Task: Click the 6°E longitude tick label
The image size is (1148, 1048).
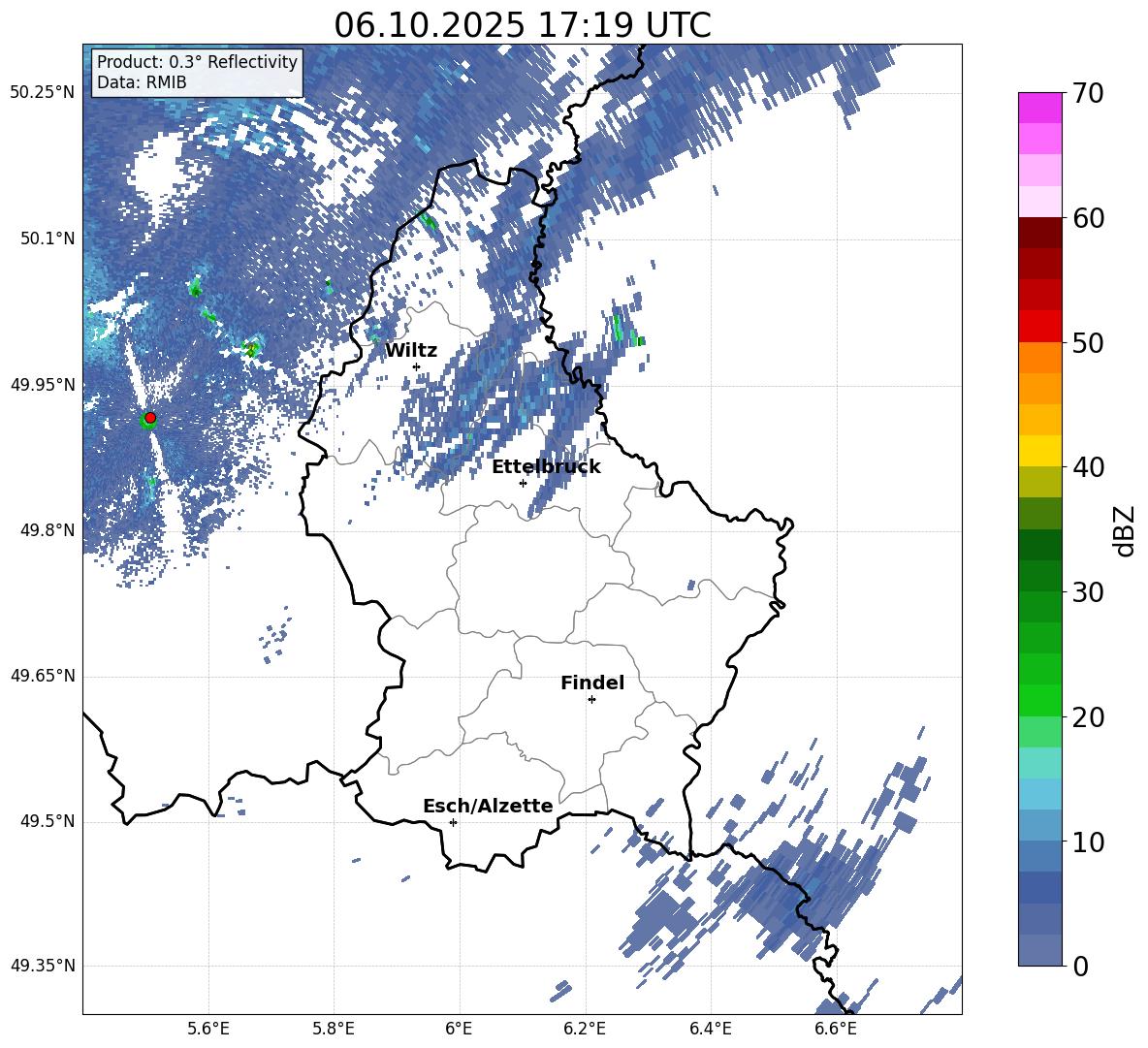Action: (x=459, y=1029)
